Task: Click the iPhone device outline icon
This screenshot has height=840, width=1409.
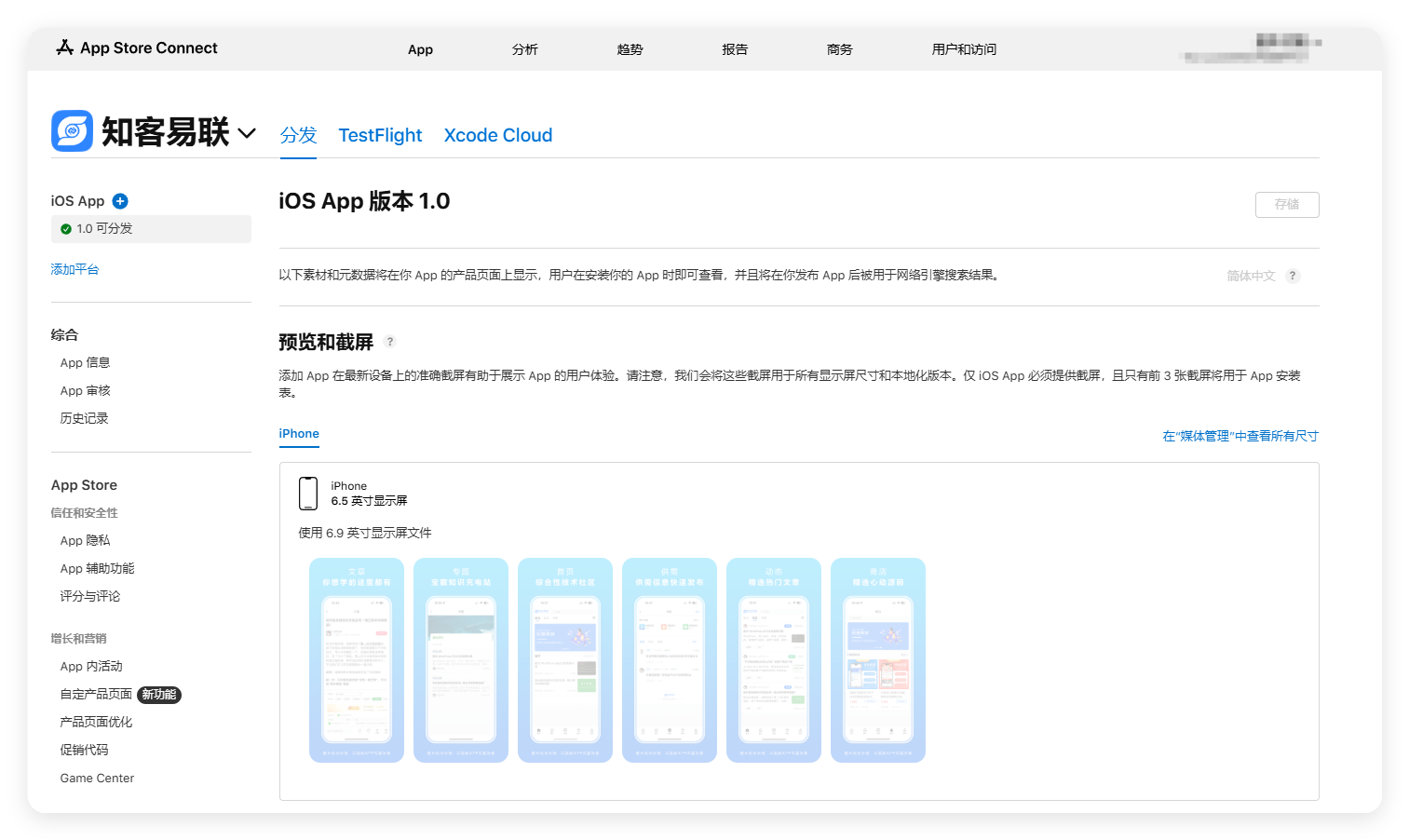Action: point(308,494)
